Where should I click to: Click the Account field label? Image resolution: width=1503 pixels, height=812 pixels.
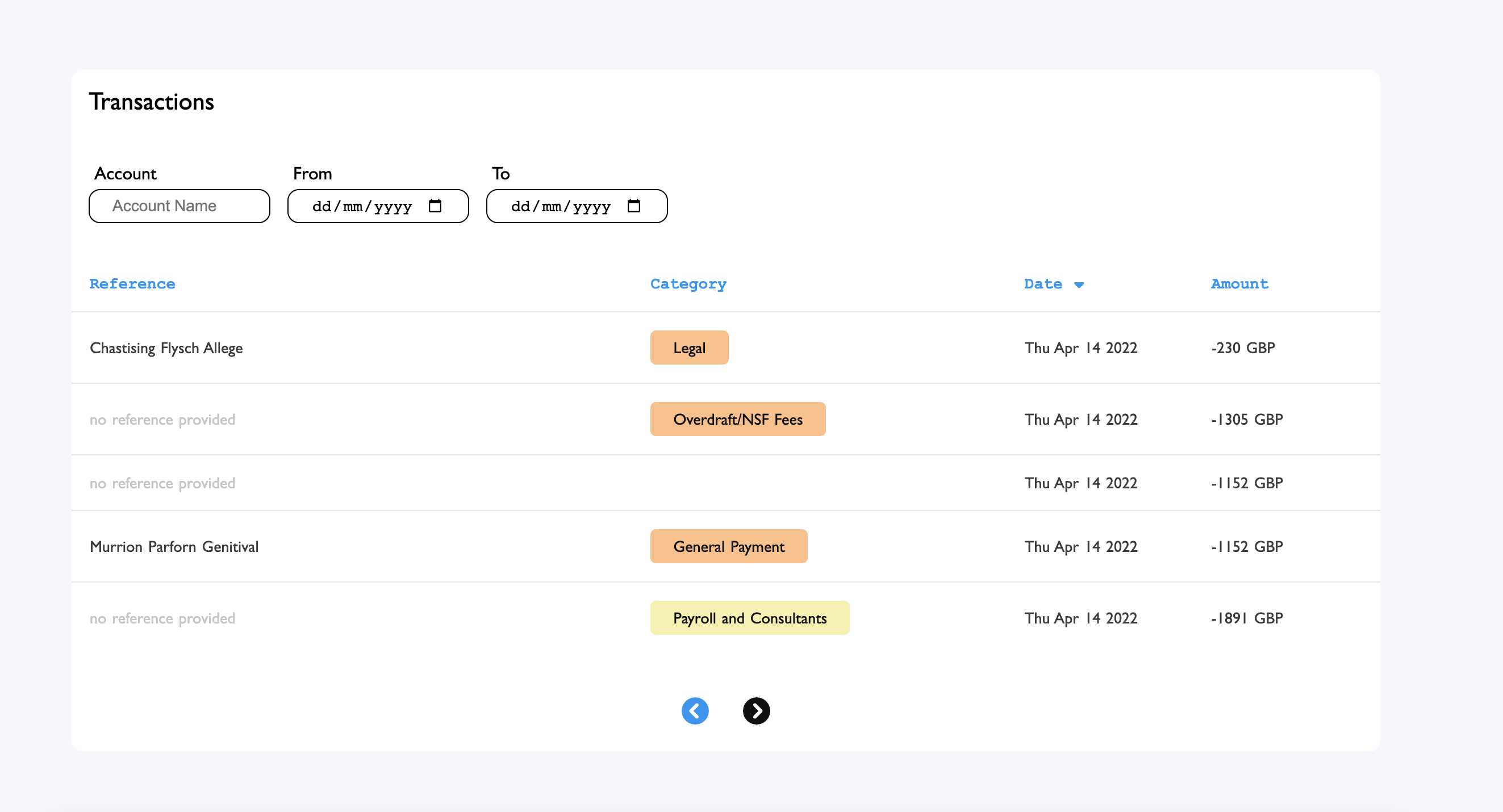pos(126,173)
